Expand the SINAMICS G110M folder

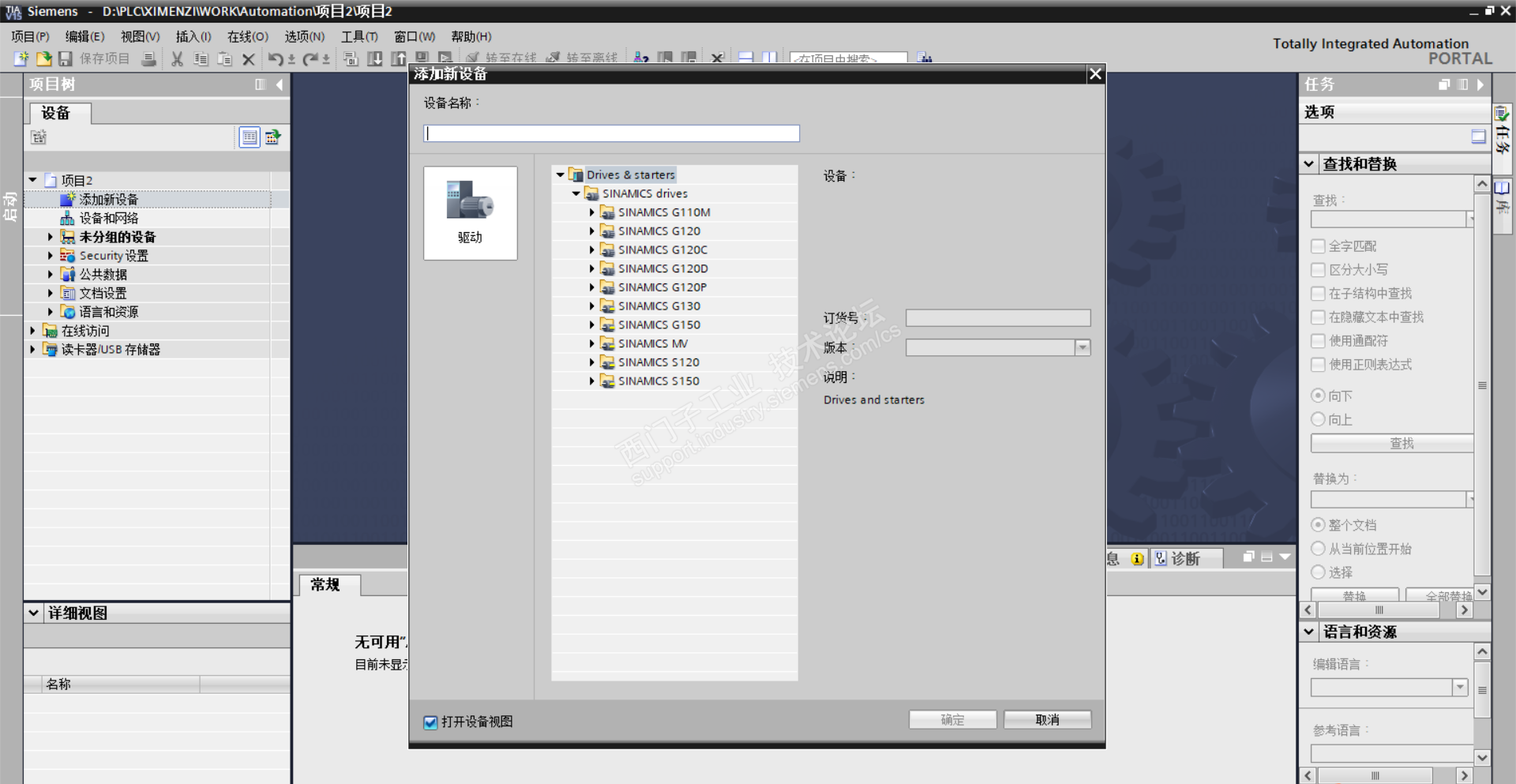coord(591,212)
